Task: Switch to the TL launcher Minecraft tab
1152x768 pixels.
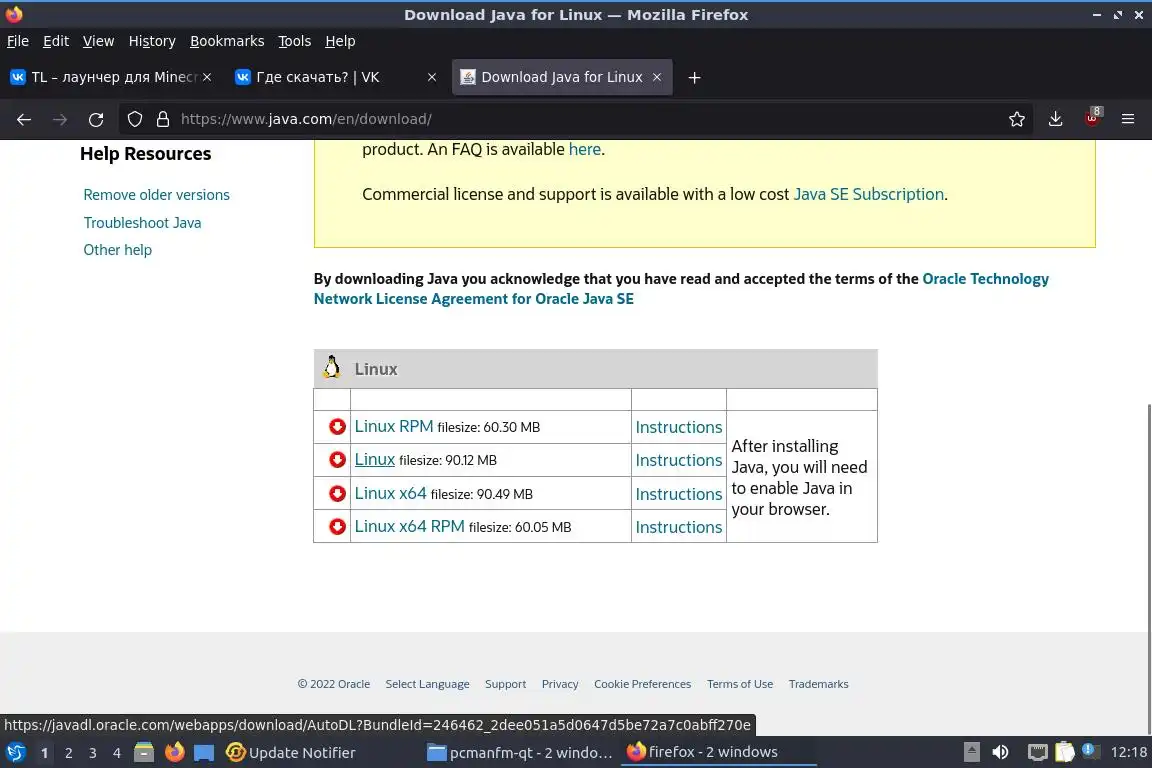Action: pyautogui.click(x=110, y=77)
